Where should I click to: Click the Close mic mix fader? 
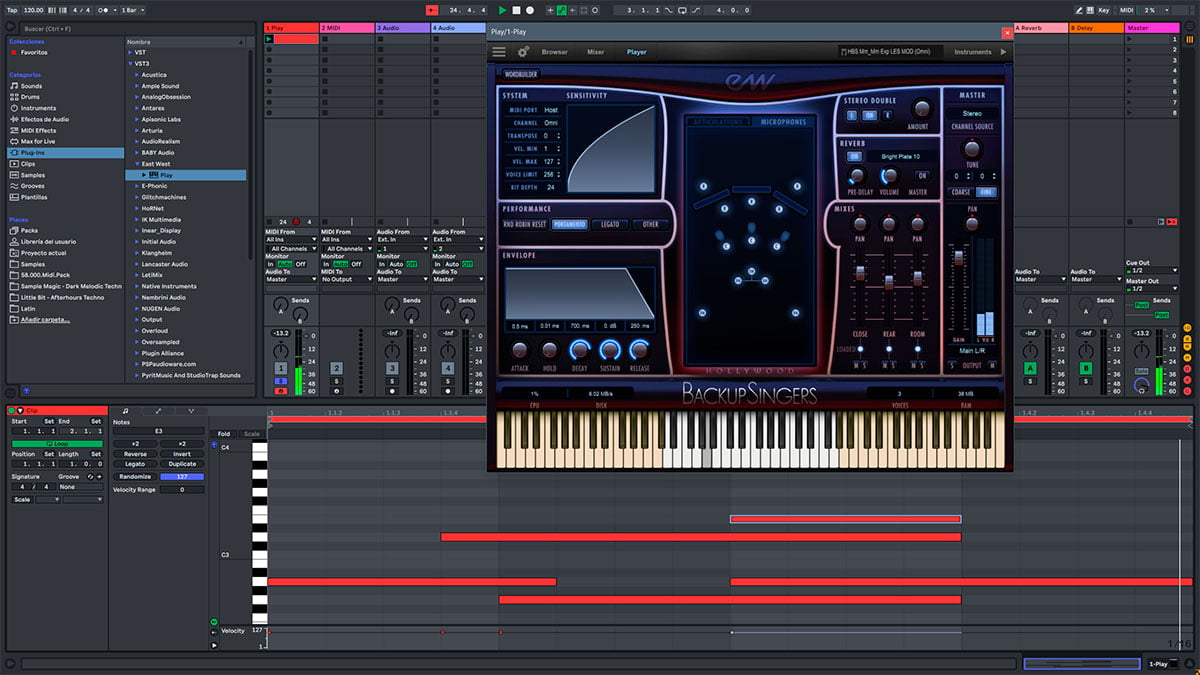click(x=859, y=275)
